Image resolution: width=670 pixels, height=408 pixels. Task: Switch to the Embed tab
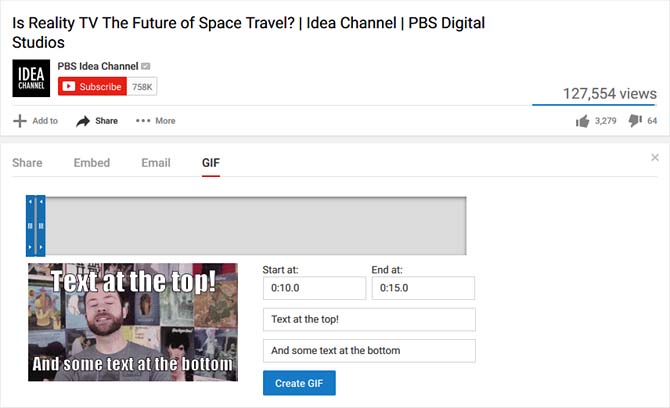(x=92, y=163)
